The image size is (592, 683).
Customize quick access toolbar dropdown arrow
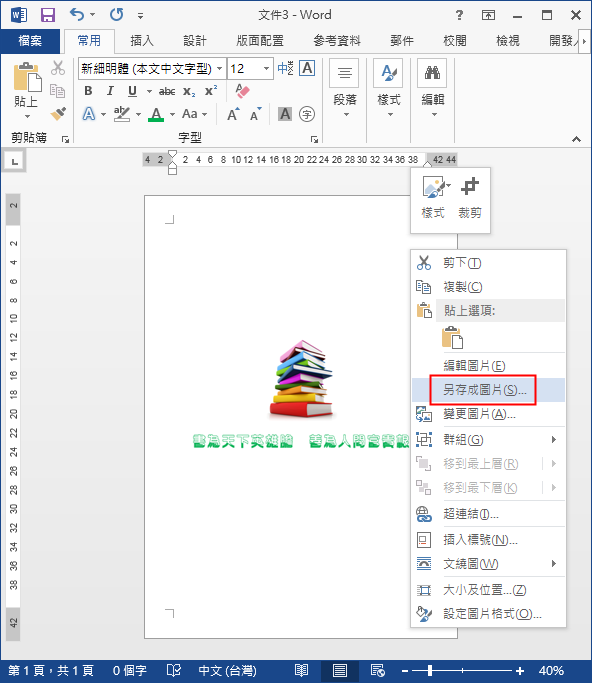[x=140, y=16]
